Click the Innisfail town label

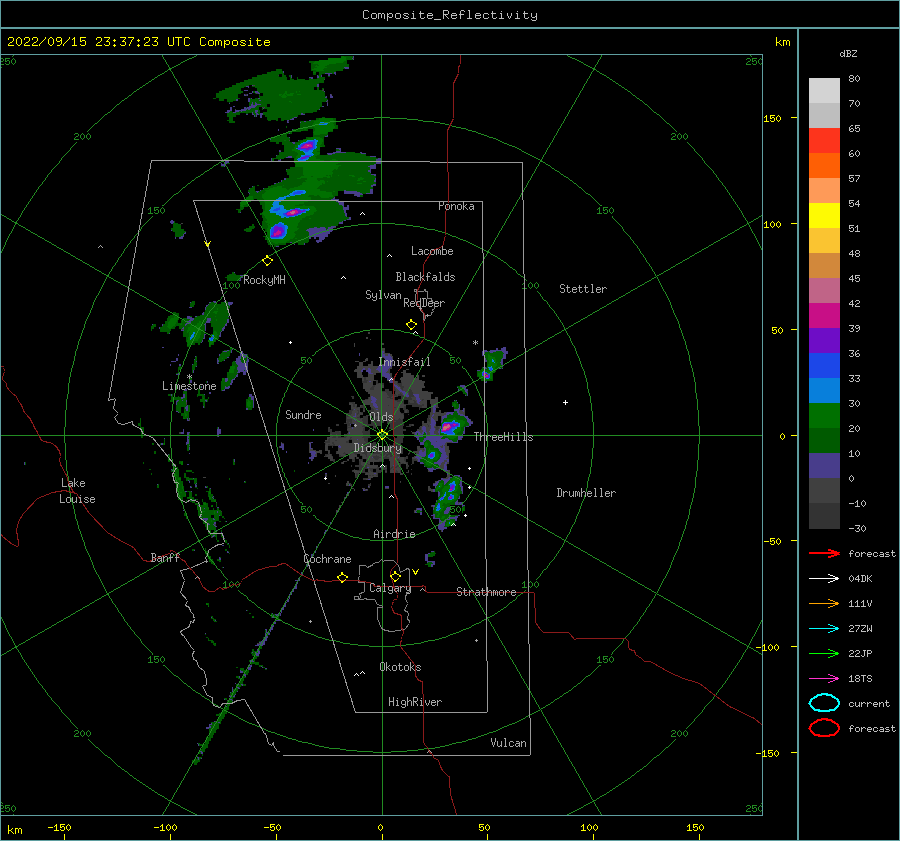coord(404,362)
